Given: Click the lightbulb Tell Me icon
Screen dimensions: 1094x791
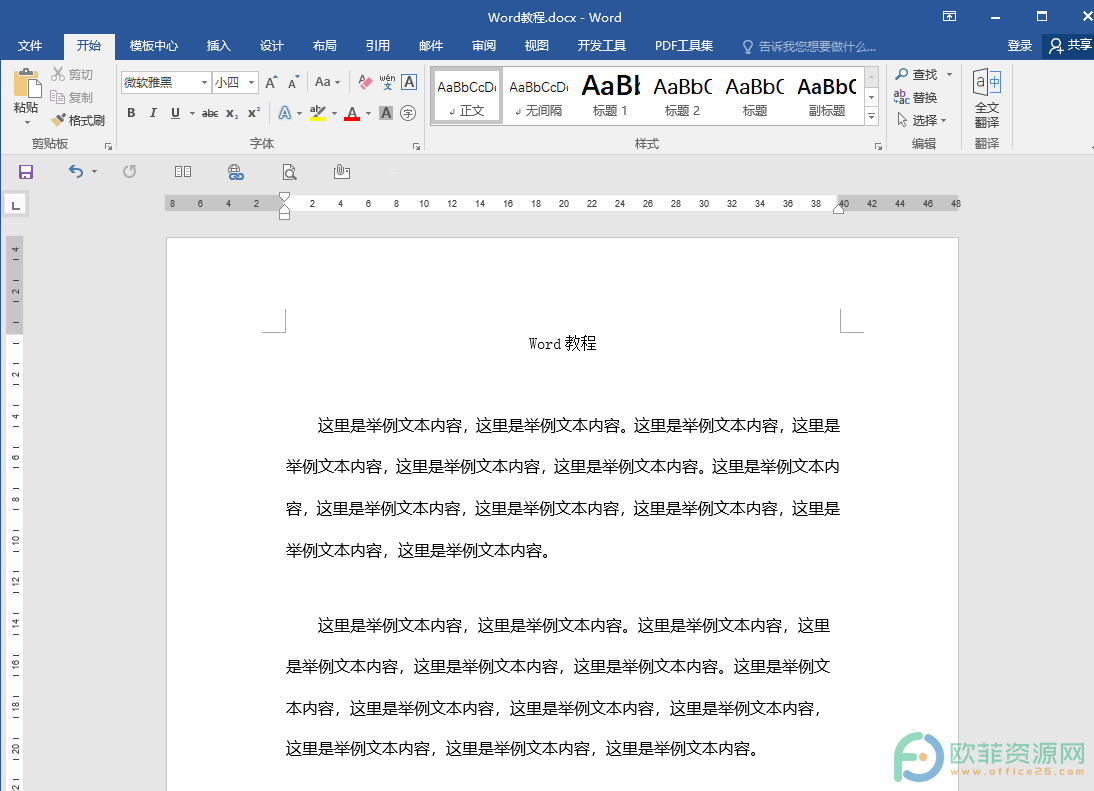Looking at the screenshot, I should point(747,47).
